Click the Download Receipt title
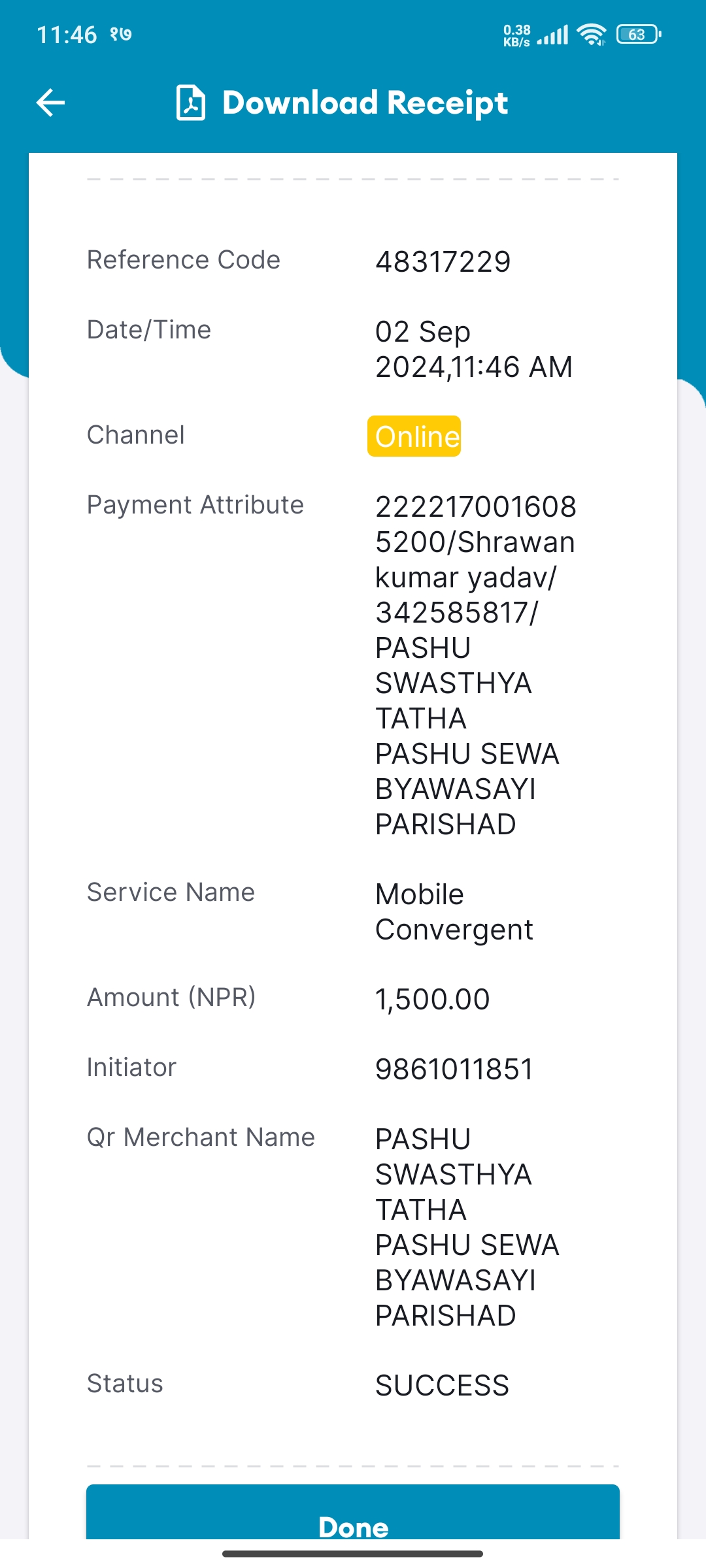The height and width of the screenshot is (1568, 706). tap(365, 103)
